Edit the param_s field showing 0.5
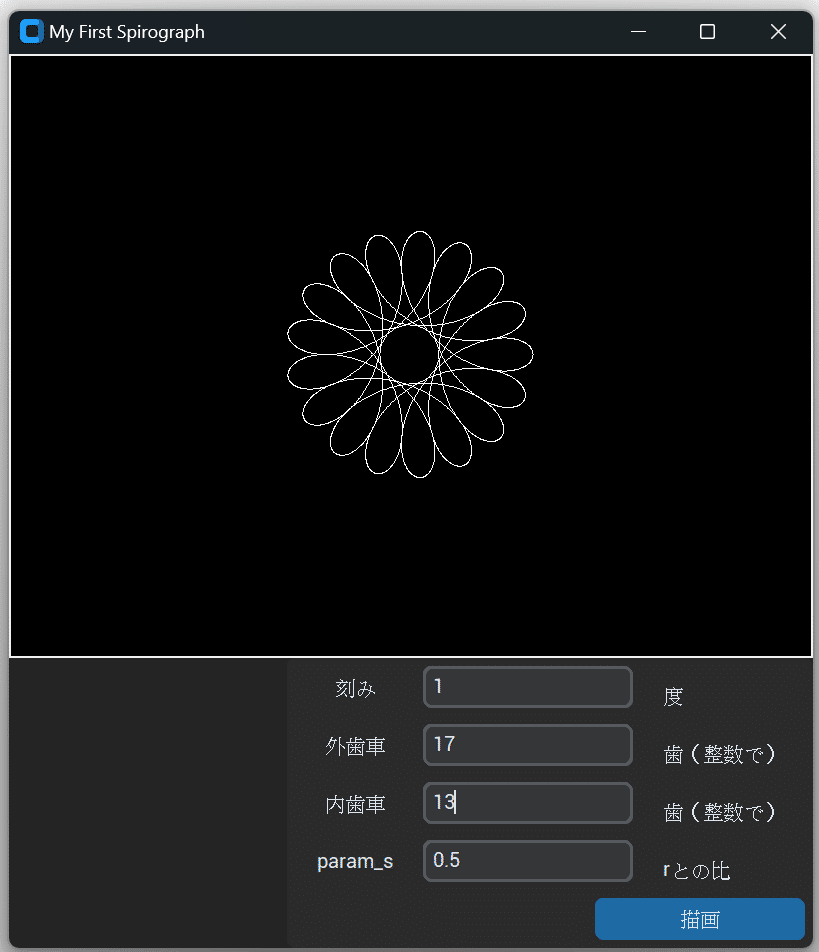This screenshot has width=819, height=952. 528,860
